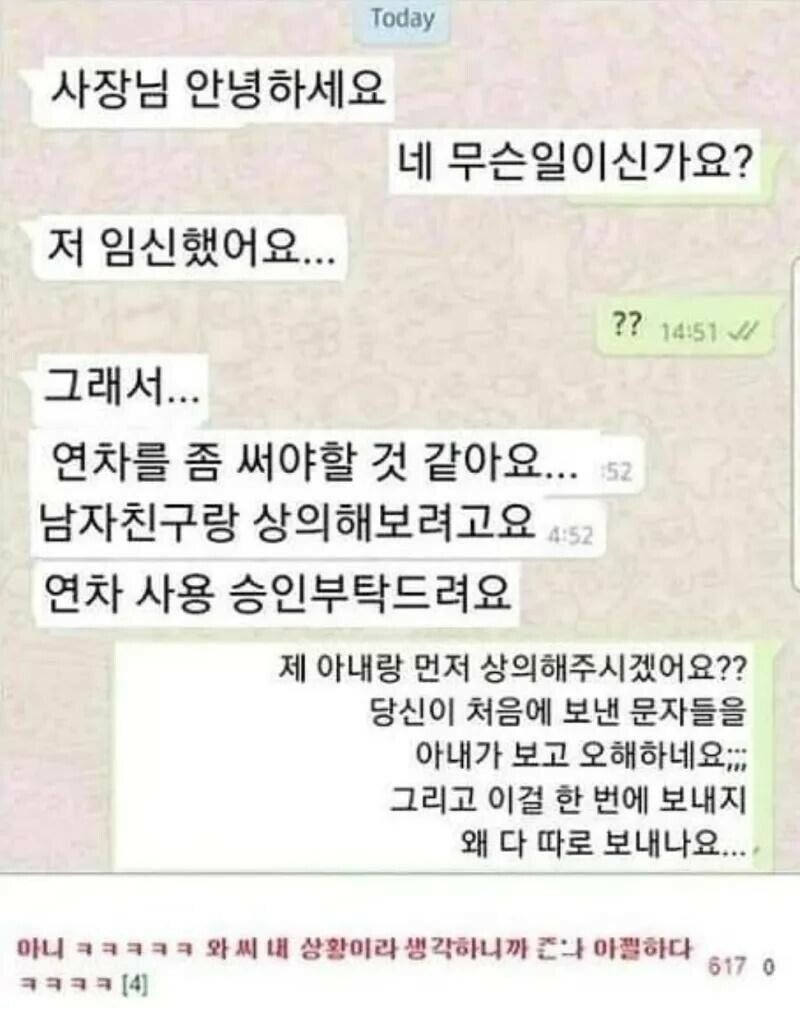Open the [4] replies count link
Image resolution: width=800 pixels, height=1020 pixels.
coord(136,986)
